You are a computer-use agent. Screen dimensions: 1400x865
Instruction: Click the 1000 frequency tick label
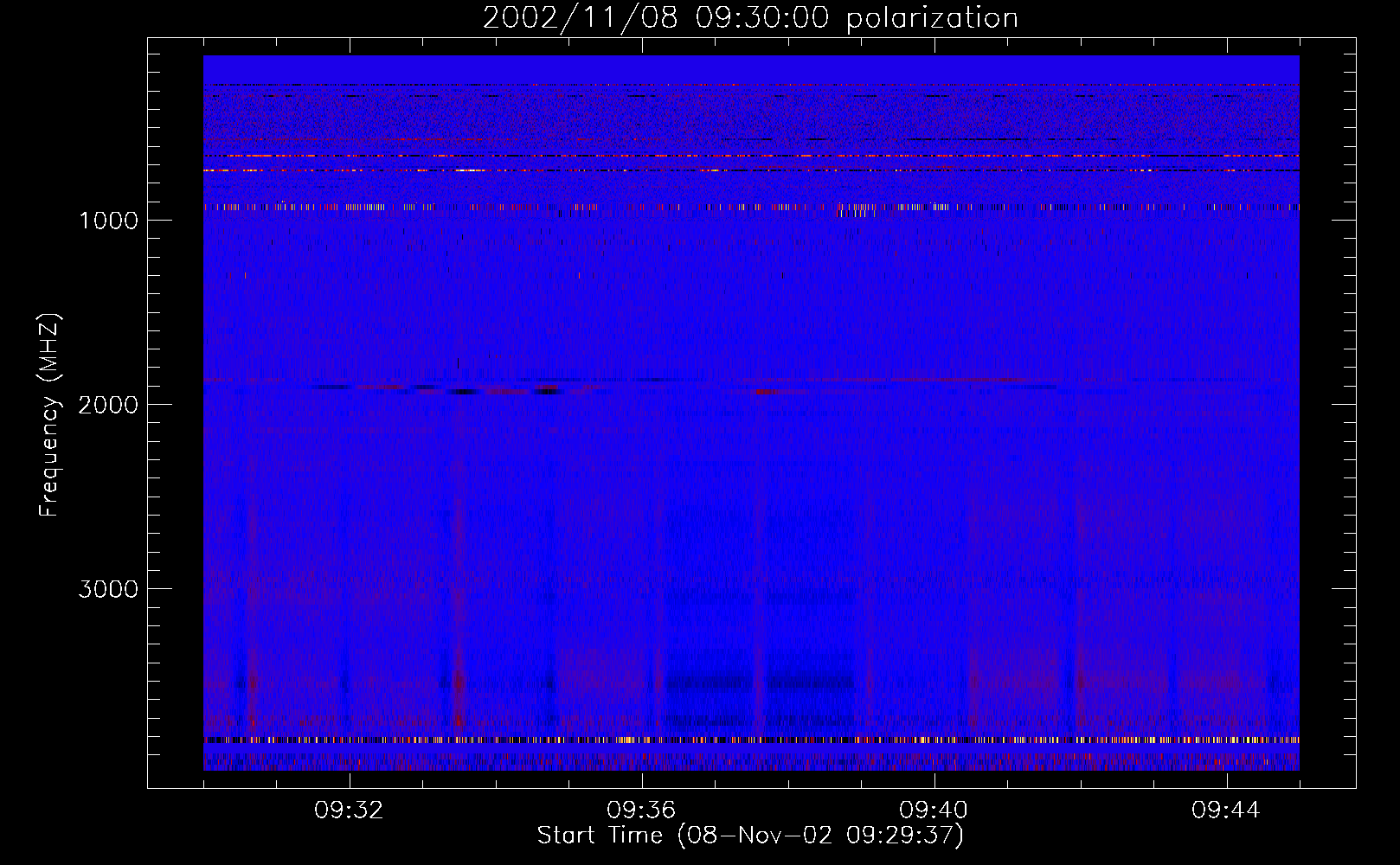click(x=108, y=221)
